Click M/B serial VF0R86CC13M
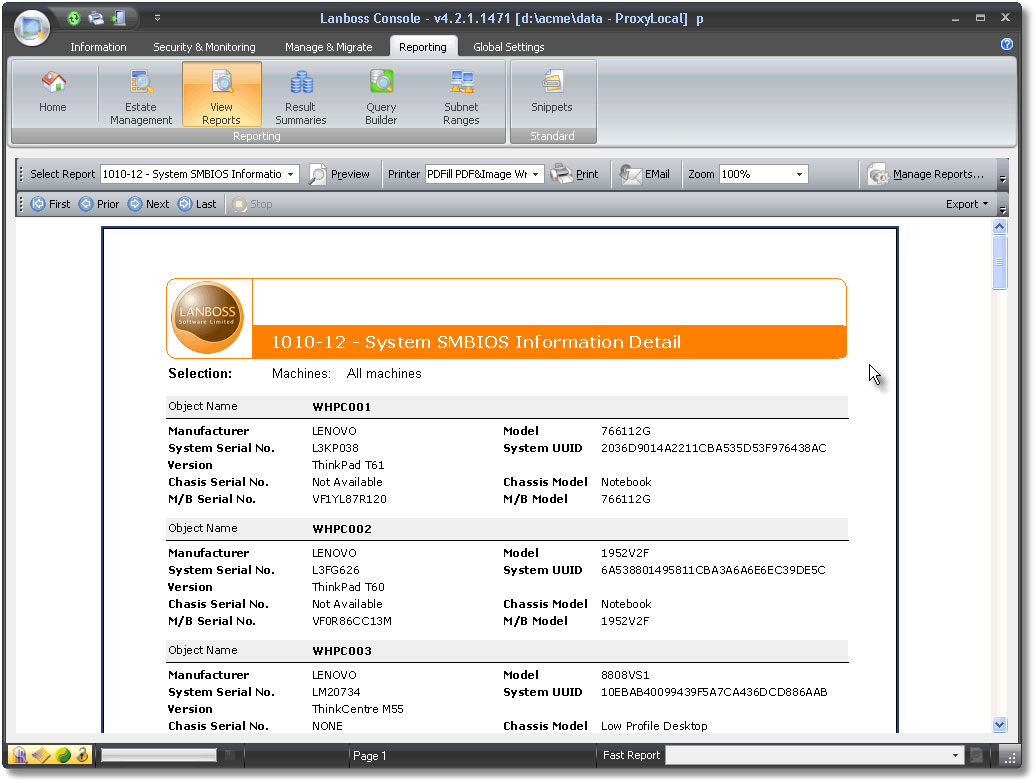 tap(352, 621)
